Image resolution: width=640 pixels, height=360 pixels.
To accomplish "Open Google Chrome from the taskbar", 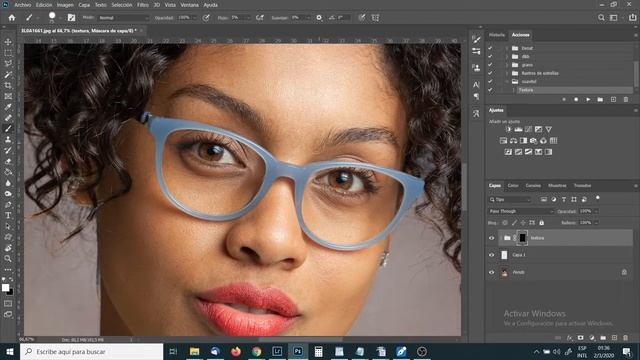I will 256,351.
